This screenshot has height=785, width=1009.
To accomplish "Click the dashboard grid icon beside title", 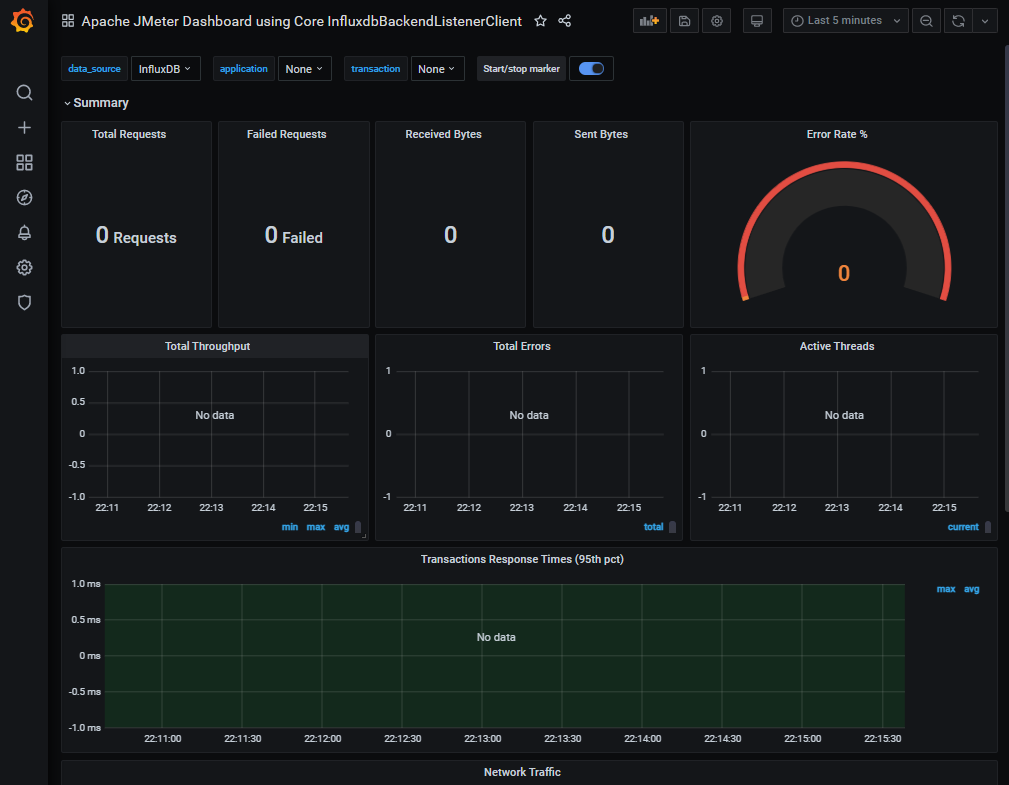I will 68,21.
